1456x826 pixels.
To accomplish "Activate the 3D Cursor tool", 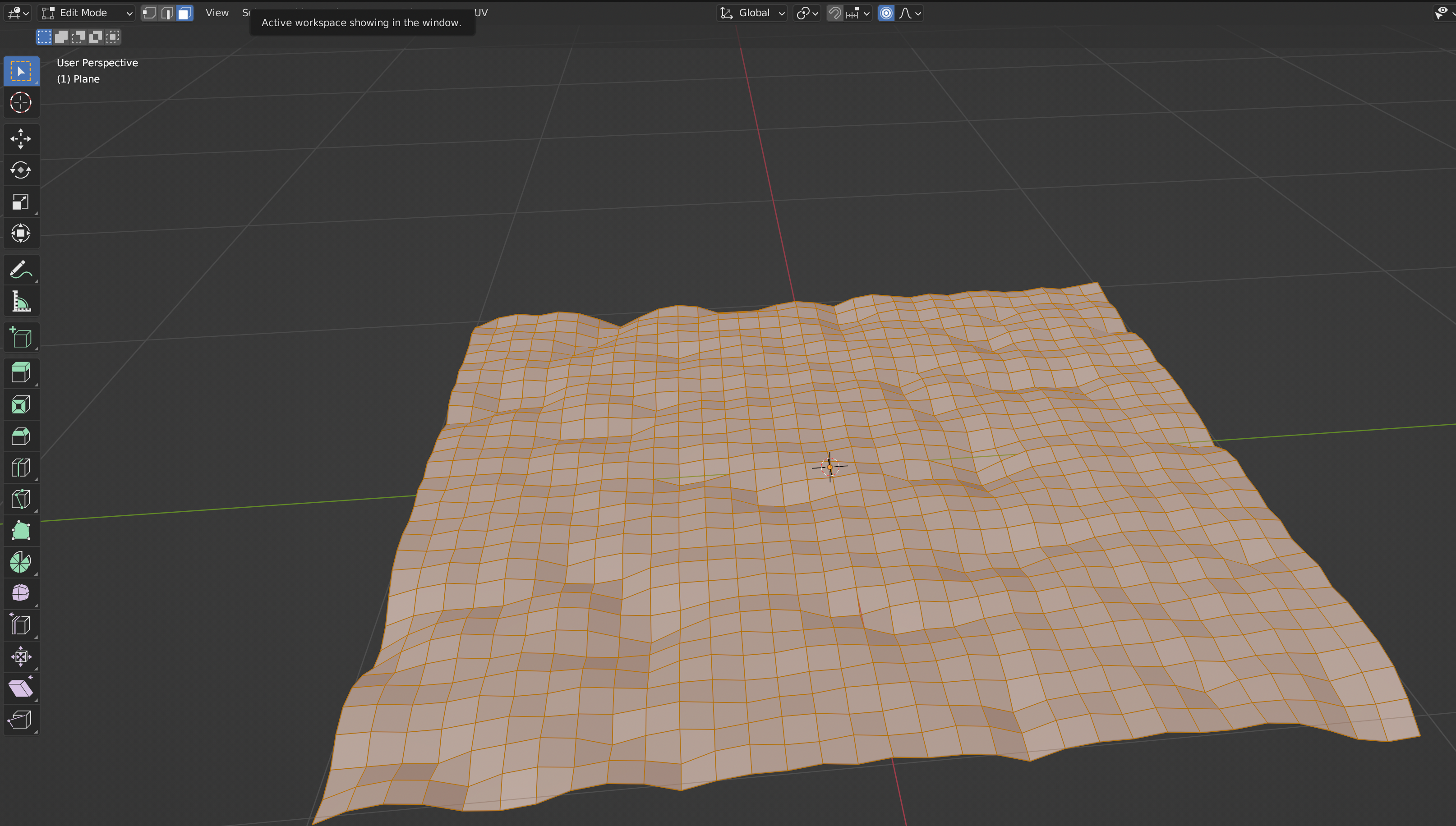I will [x=21, y=103].
